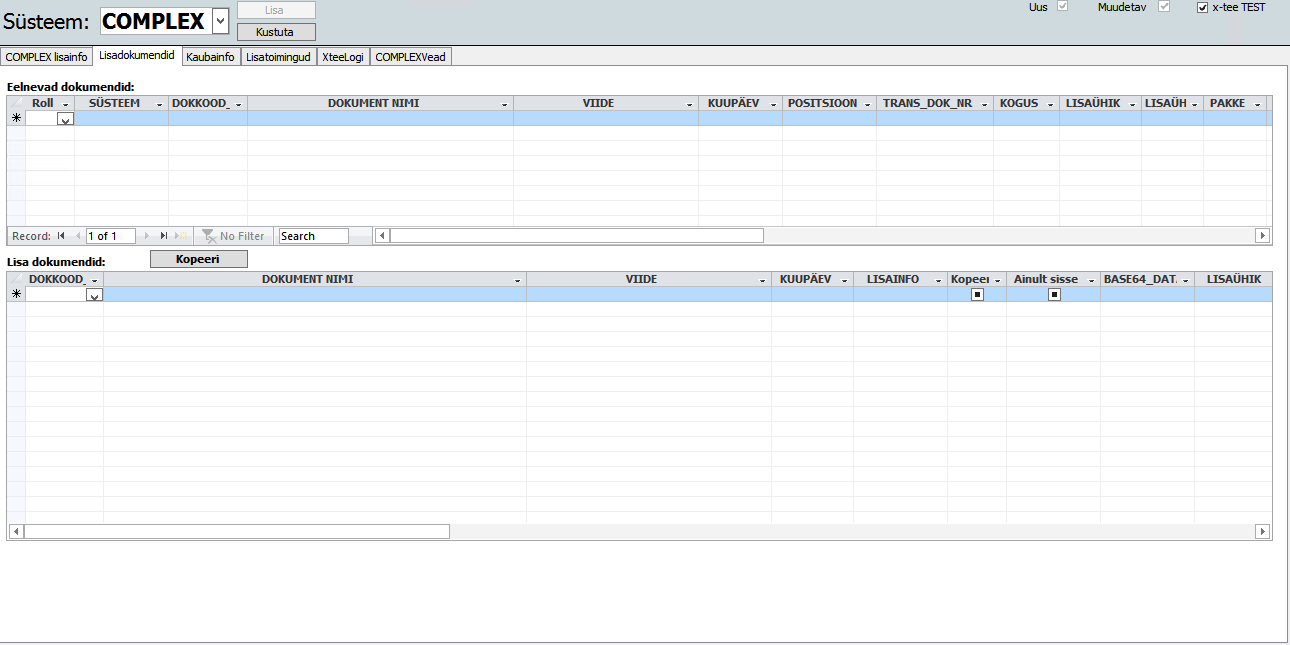This screenshot has height=645, width=1290.
Task: Open the Süsteem COMPLEX dropdown
Action: coord(221,20)
